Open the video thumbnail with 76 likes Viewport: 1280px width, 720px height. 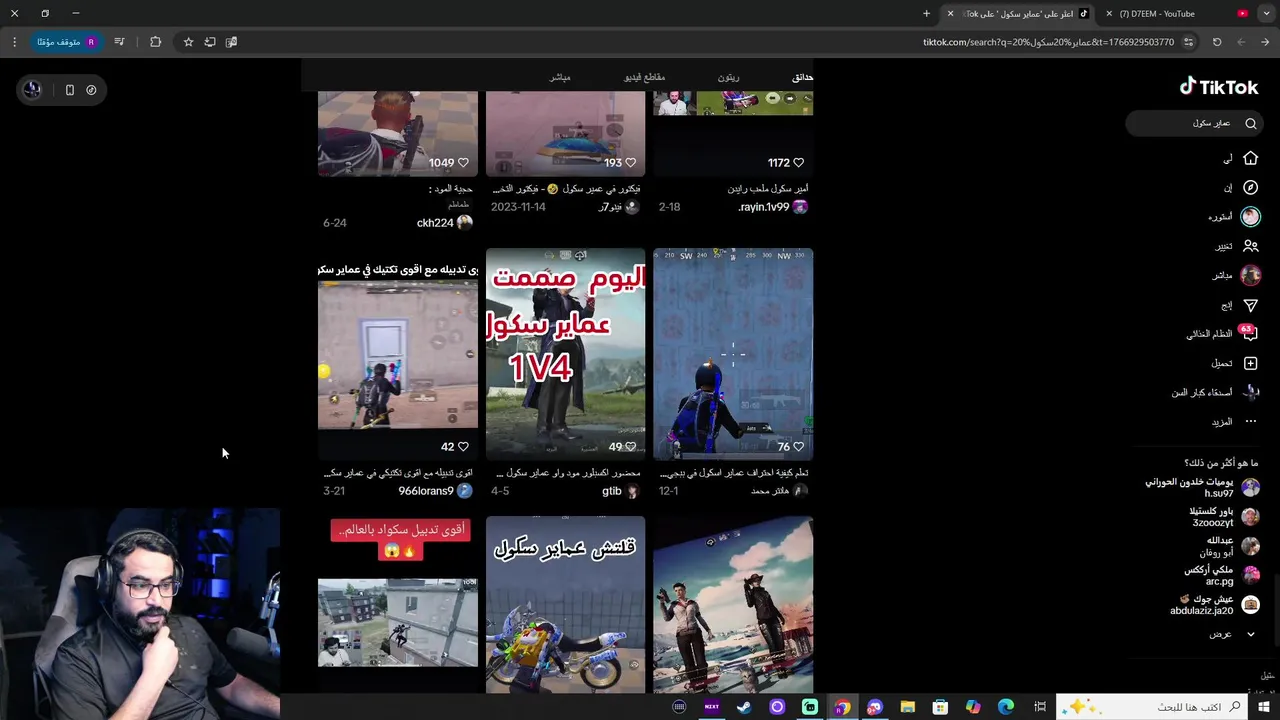click(x=733, y=354)
